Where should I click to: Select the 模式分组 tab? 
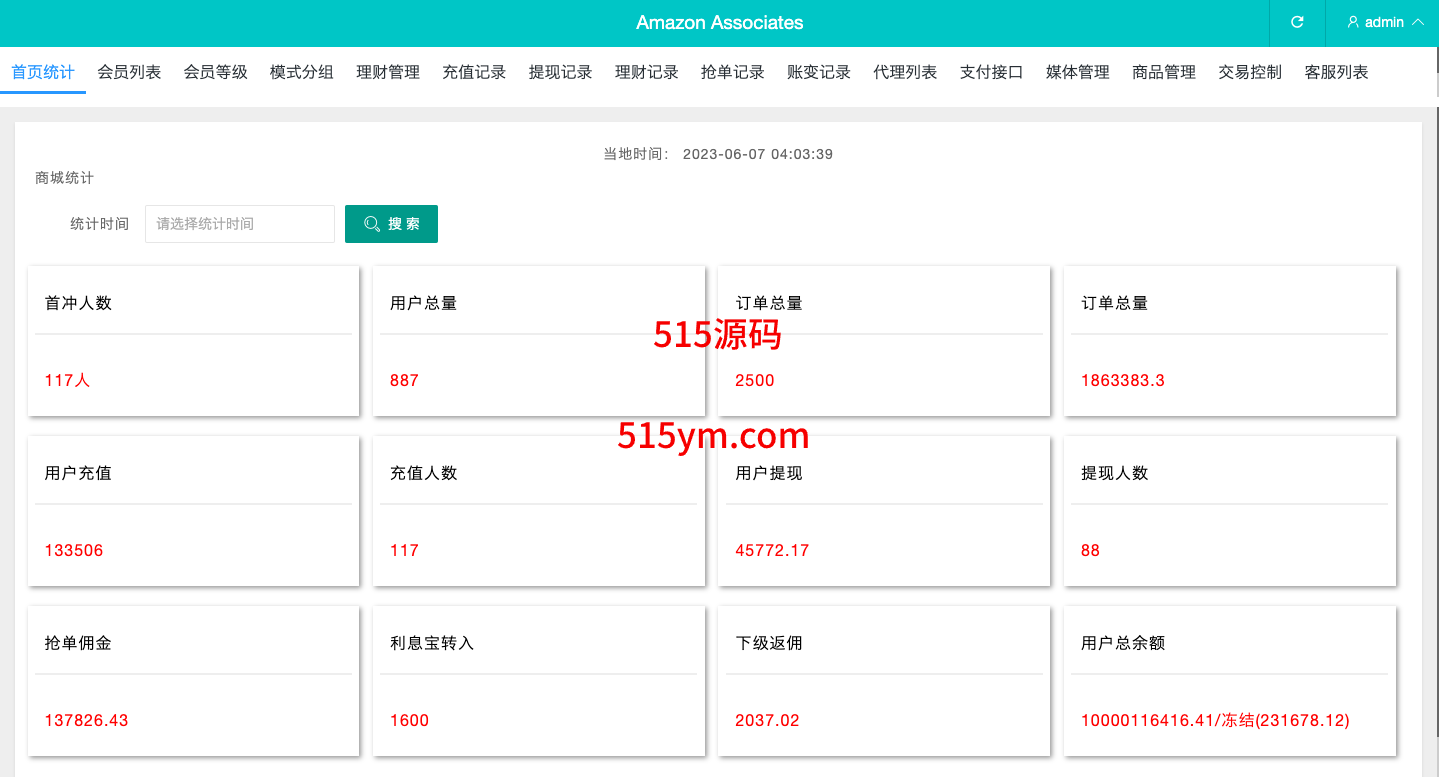(x=301, y=72)
